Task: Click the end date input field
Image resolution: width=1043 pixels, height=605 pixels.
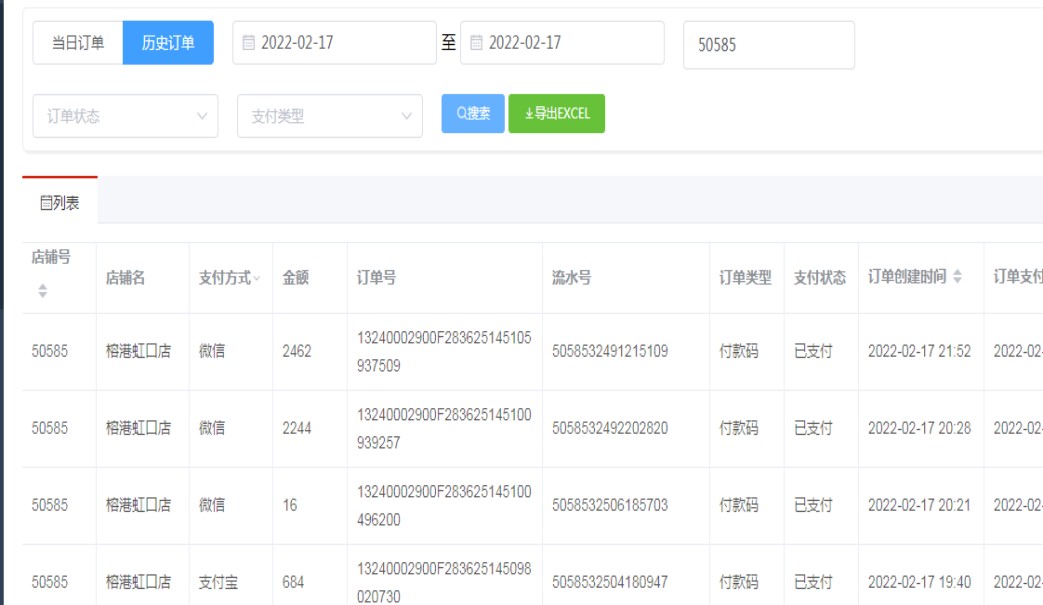Action: 568,43
